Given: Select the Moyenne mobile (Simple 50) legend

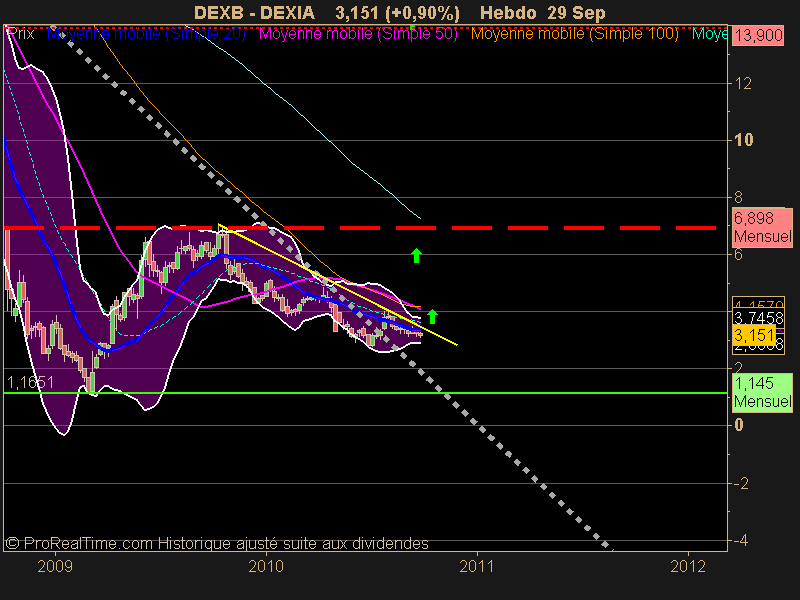Looking at the screenshot, I should (359, 34).
